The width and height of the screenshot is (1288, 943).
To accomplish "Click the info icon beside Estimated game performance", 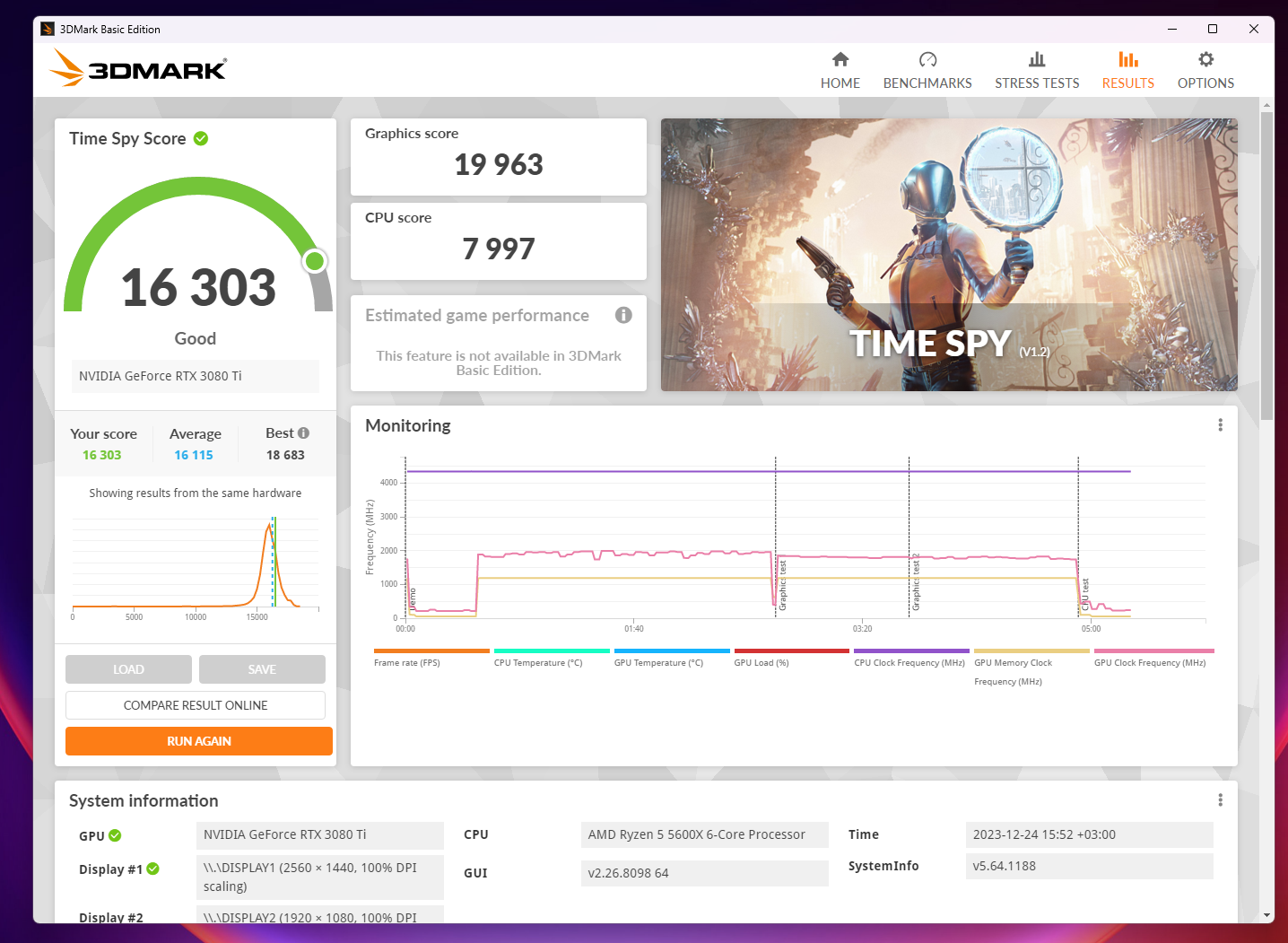I will pyautogui.click(x=623, y=315).
